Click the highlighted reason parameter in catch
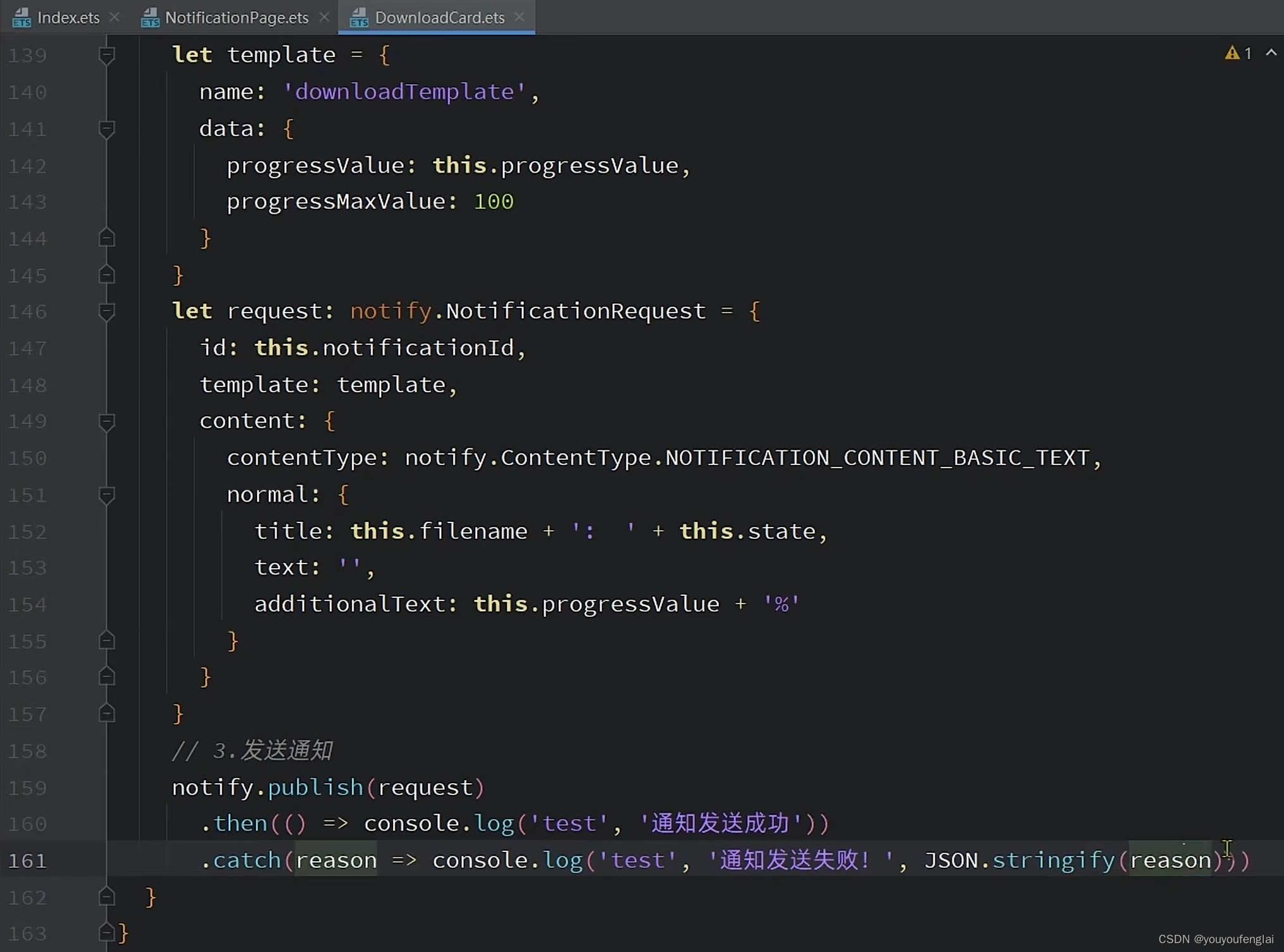Viewport: 1284px width, 952px height. click(x=336, y=860)
